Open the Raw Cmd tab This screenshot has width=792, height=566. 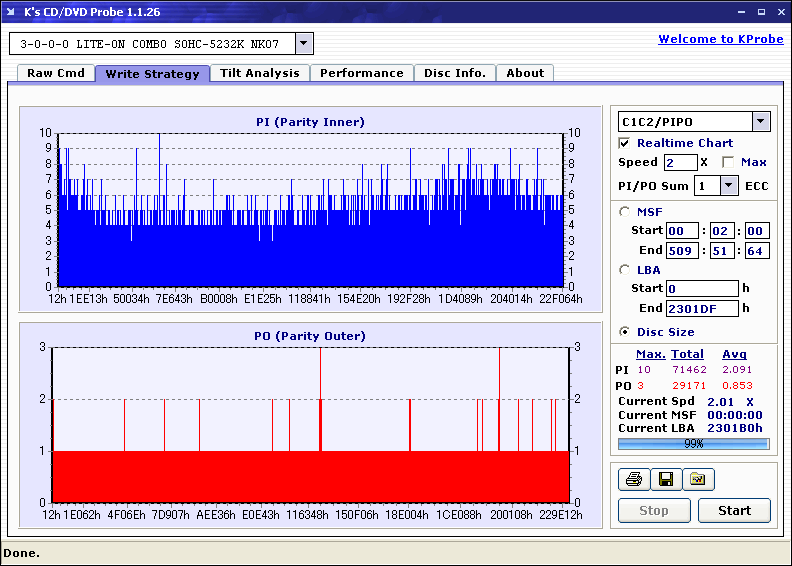click(x=56, y=73)
